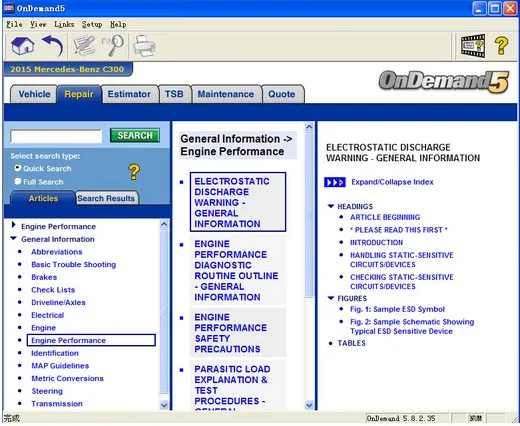Click the Expand/Collapse Index arrows icon

(x=335, y=182)
